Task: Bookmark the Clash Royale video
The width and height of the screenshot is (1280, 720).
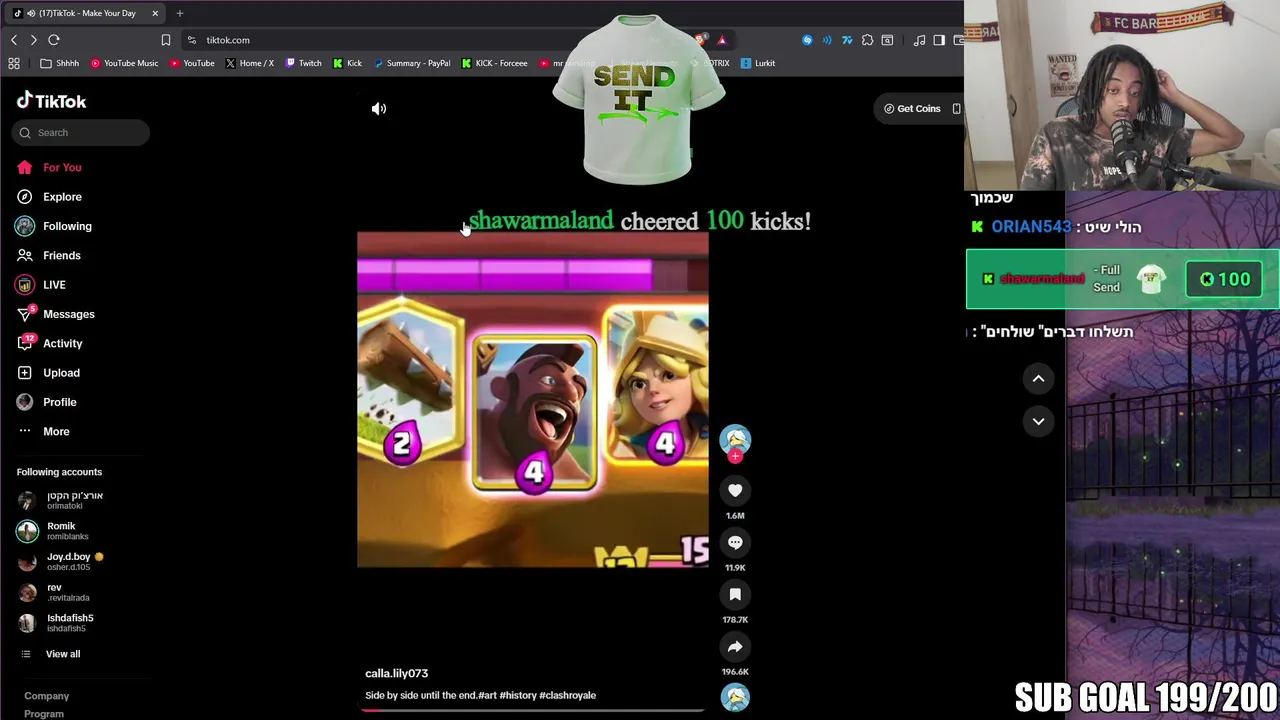Action: 735,594
